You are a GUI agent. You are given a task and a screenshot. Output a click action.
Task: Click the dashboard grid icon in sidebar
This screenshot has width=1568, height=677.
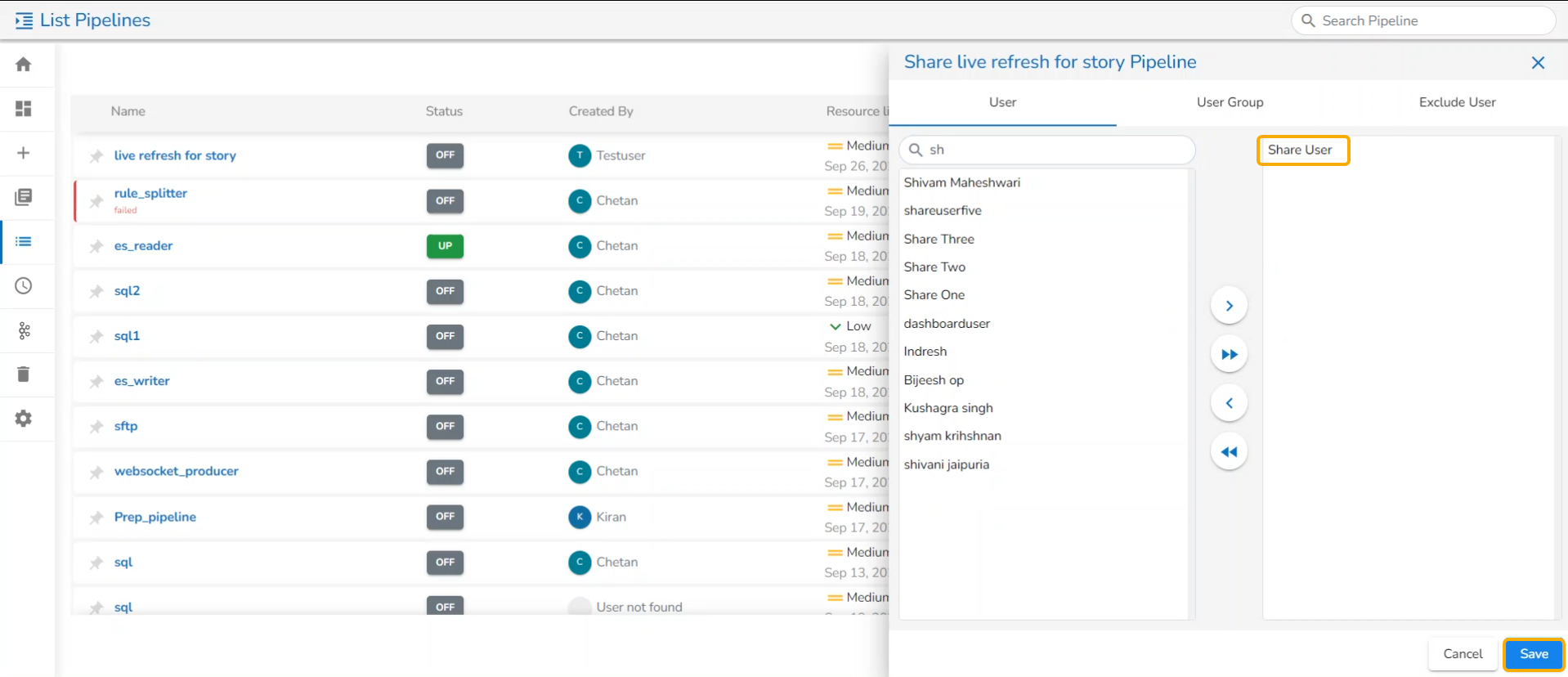pyautogui.click(x=24, y=109)
